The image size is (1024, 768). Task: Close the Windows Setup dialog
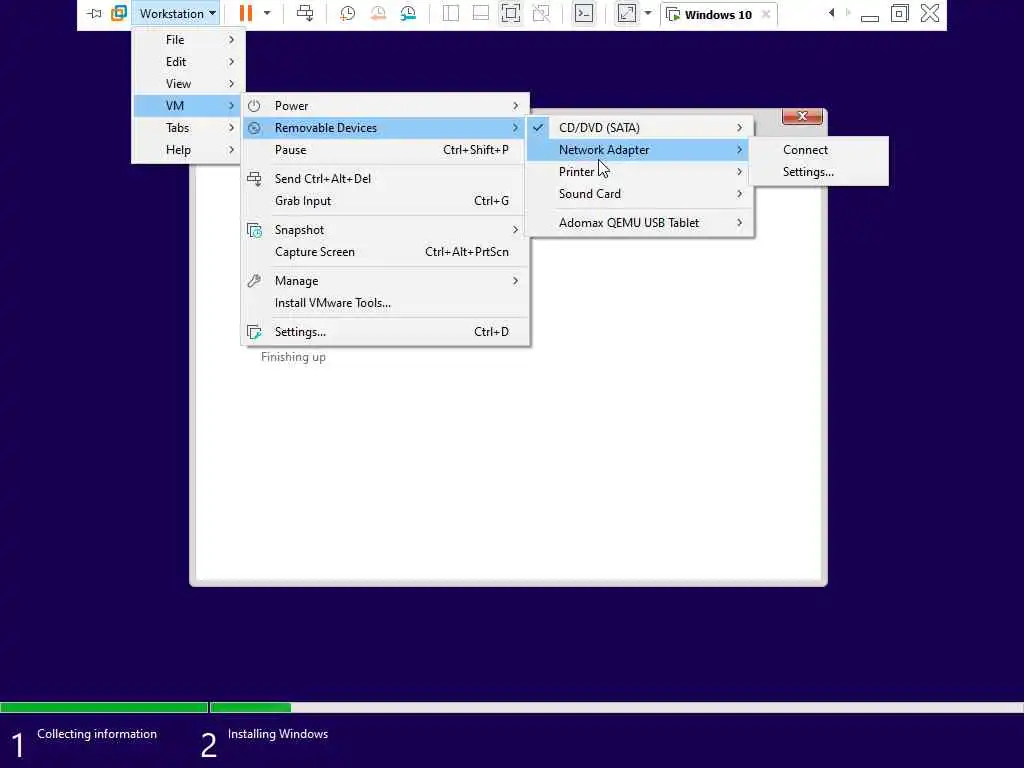click(802, 116)
